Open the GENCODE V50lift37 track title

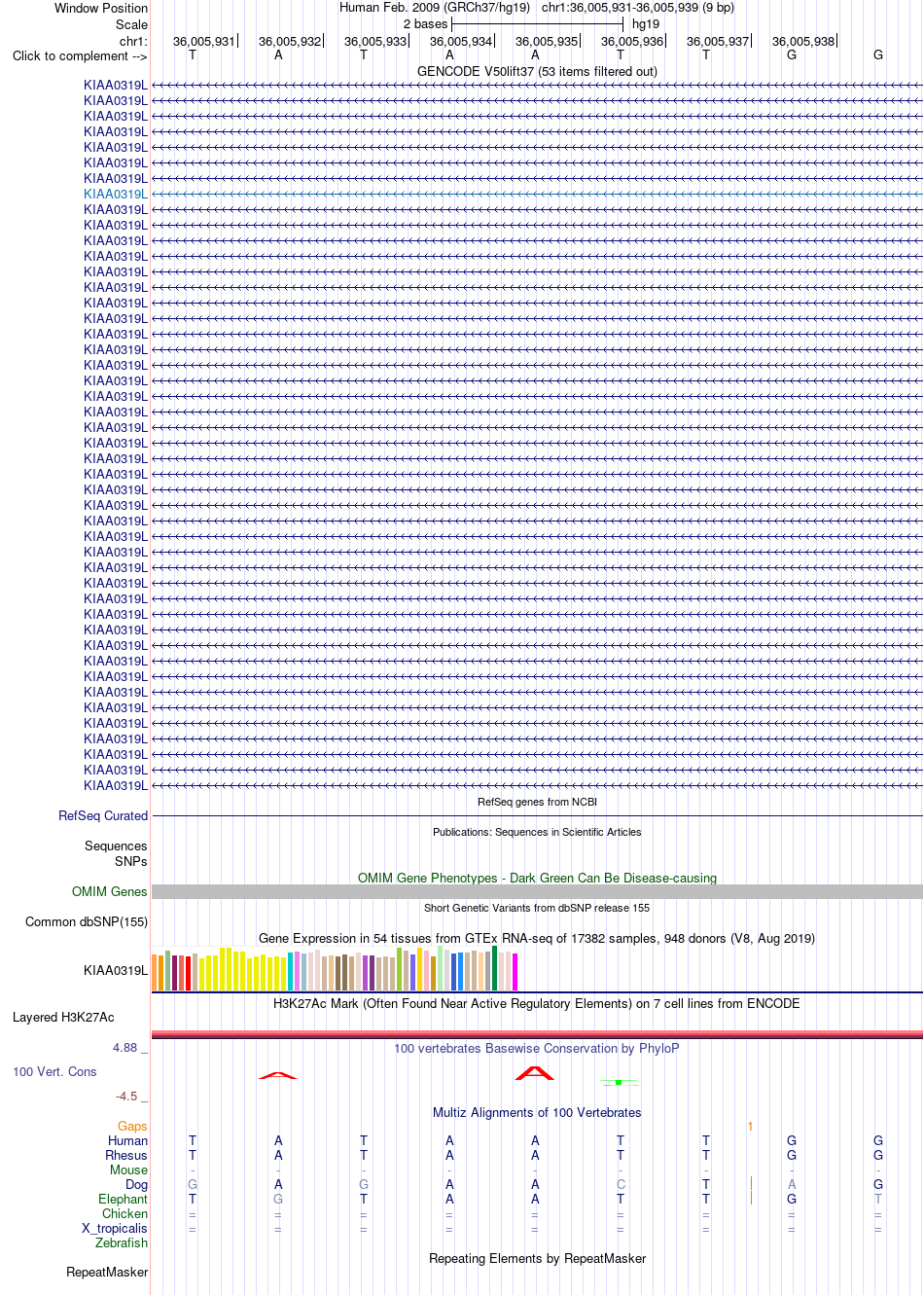(537, 71)
